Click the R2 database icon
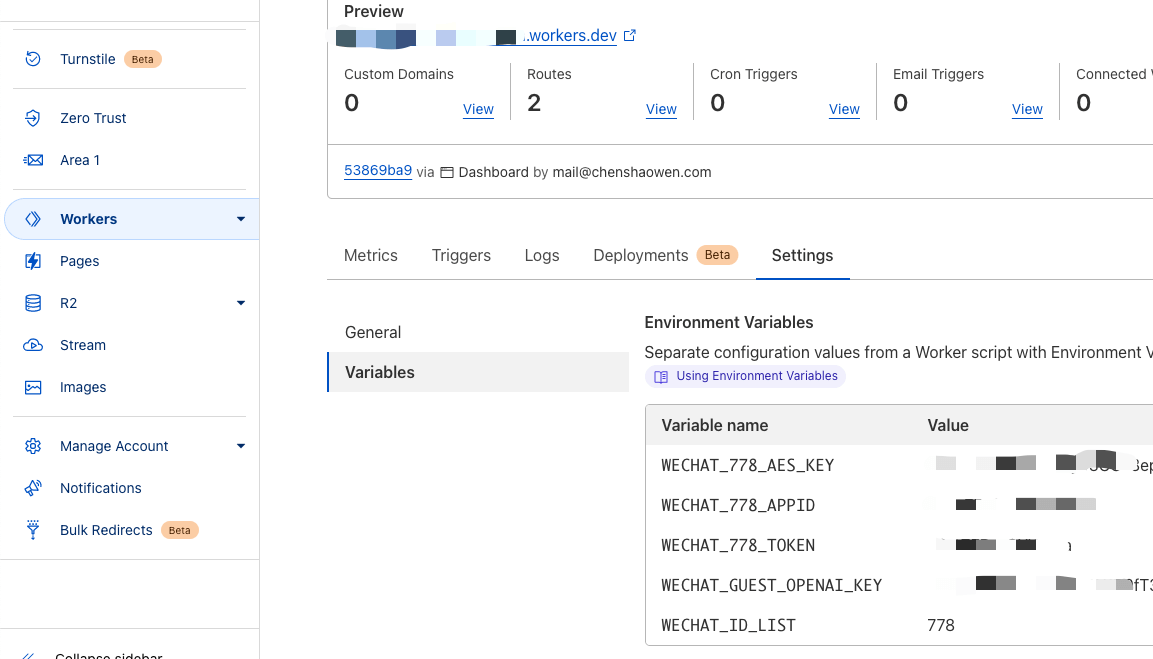Image resolution: width=1153 pixels, height=659 pixels. pos(33,303)
